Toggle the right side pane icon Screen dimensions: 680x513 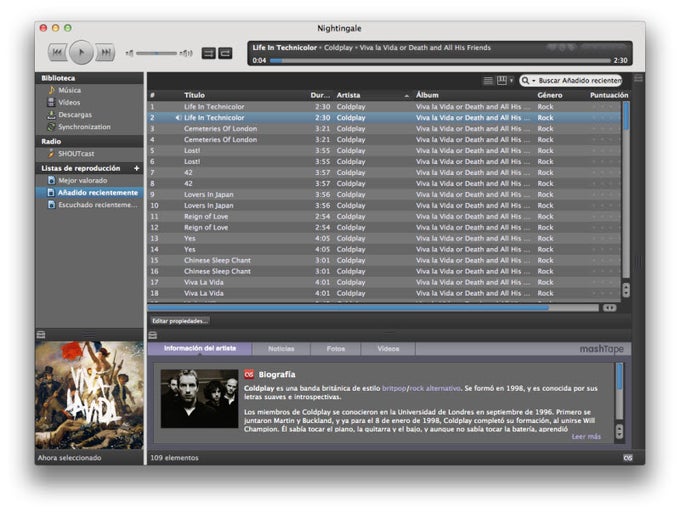638,78
